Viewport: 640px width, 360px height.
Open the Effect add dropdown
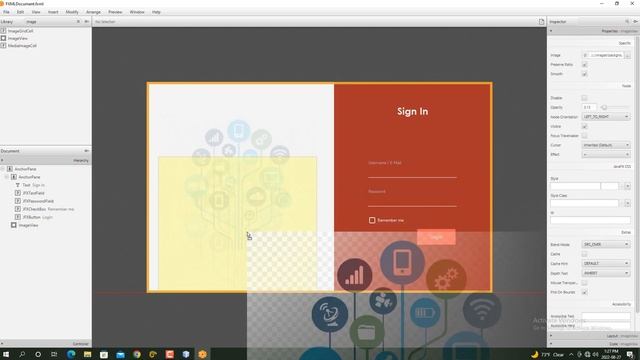click(606, 155)
